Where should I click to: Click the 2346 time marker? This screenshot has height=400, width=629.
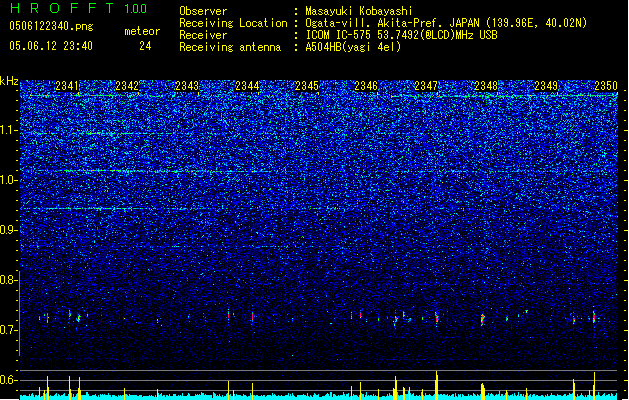366,86
